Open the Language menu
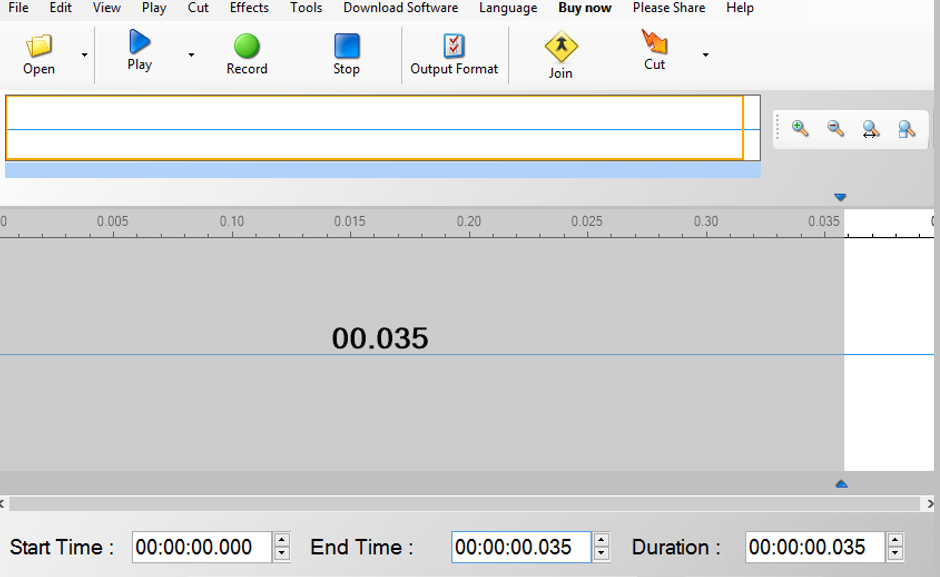Viewport: 940px width, 577px height. tap(508, 8)
